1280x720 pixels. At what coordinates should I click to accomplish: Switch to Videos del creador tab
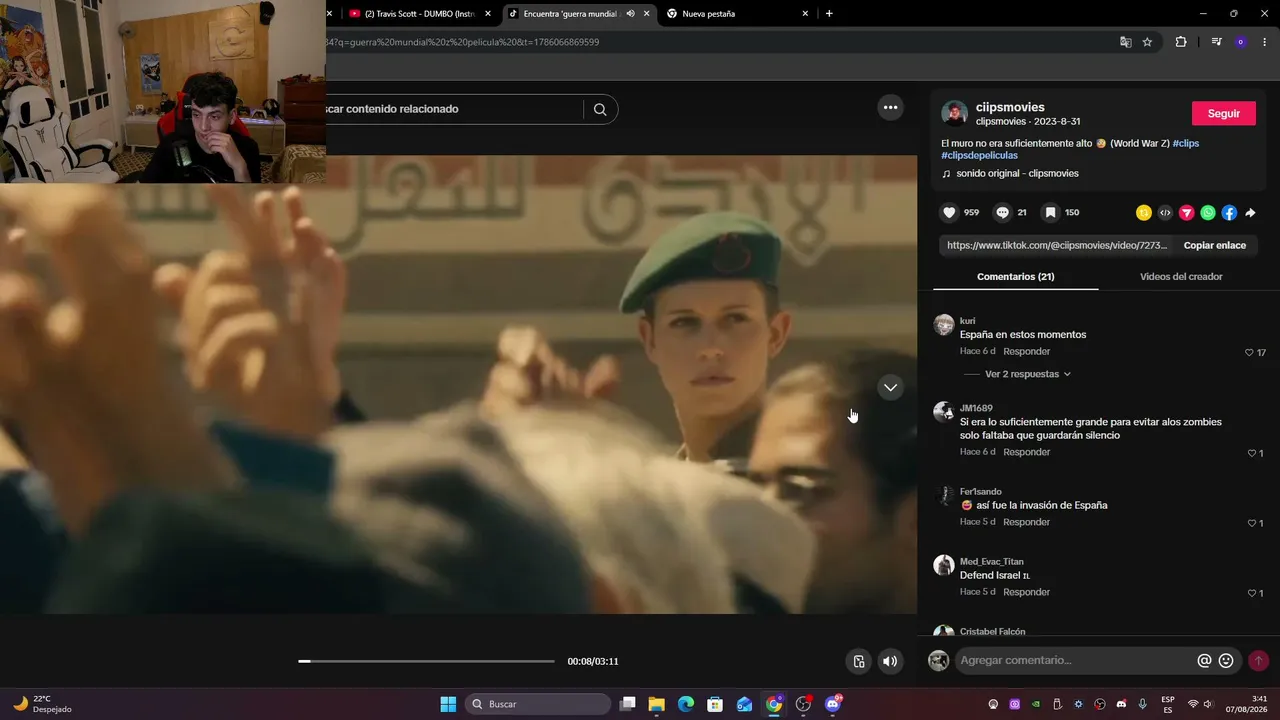(x=1181, y=276)
